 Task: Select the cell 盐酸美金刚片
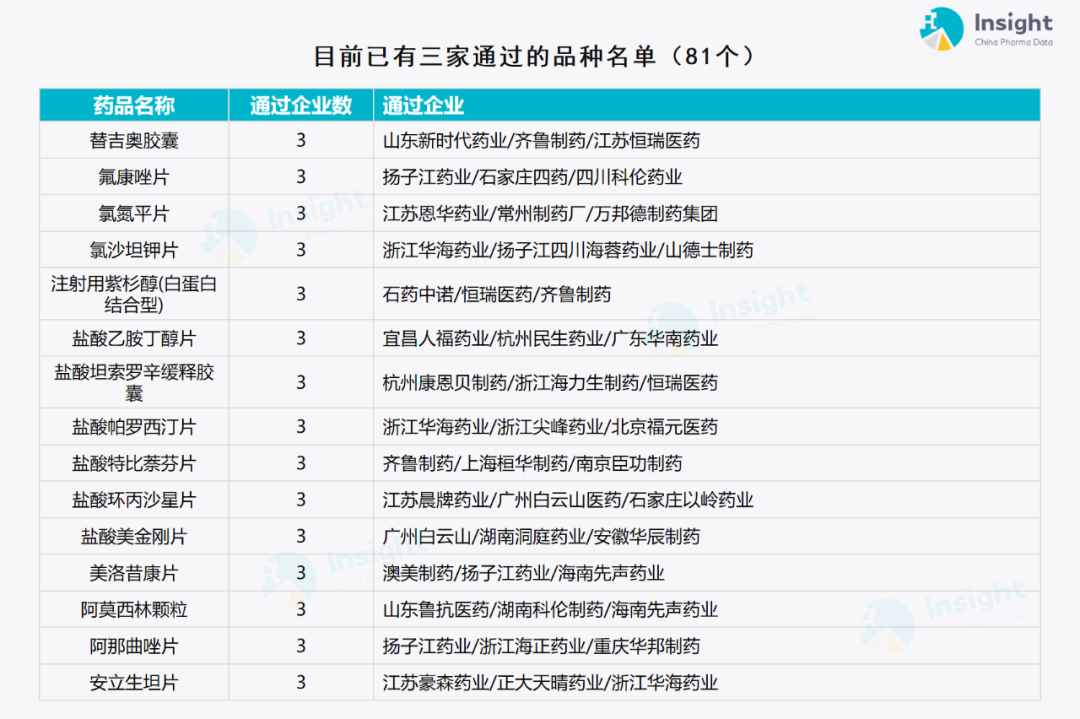[x=134, y=536]
